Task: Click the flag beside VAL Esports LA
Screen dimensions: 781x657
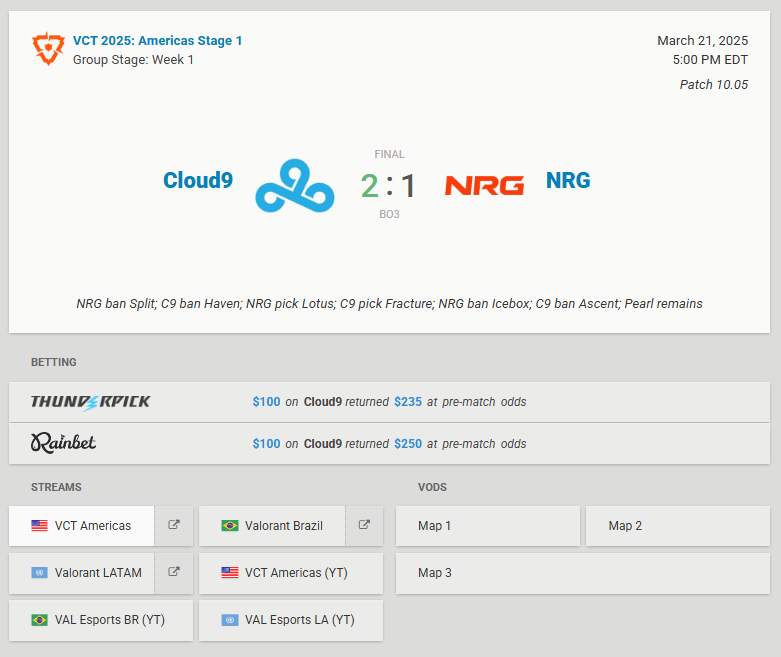Action: (x=230, y=620)
